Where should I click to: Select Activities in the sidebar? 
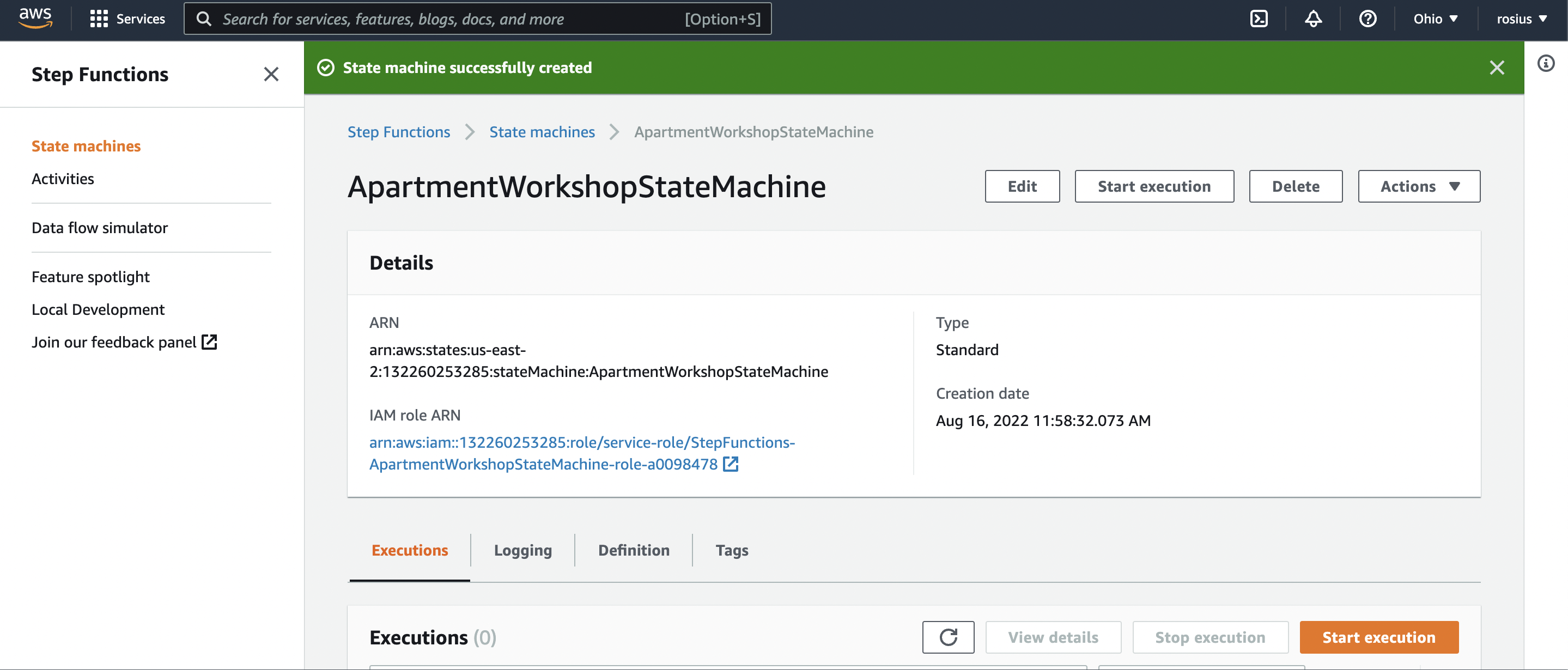click(63, 179)
